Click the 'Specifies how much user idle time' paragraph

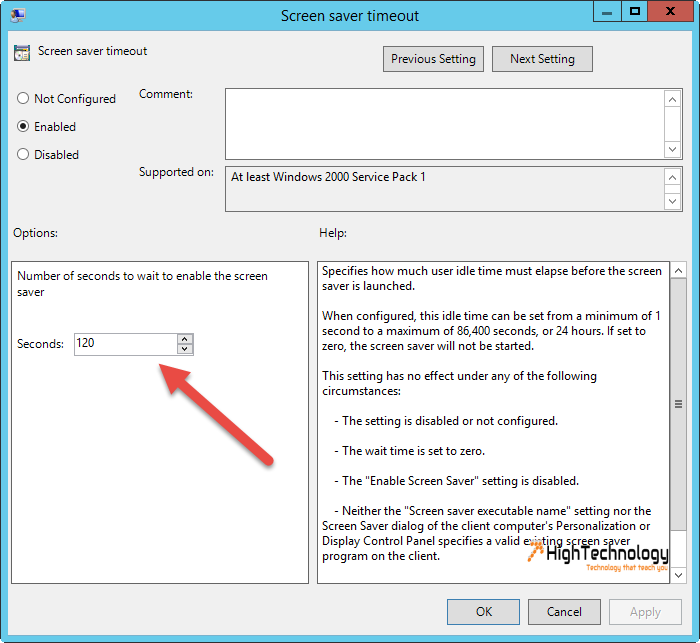(492, 278)
